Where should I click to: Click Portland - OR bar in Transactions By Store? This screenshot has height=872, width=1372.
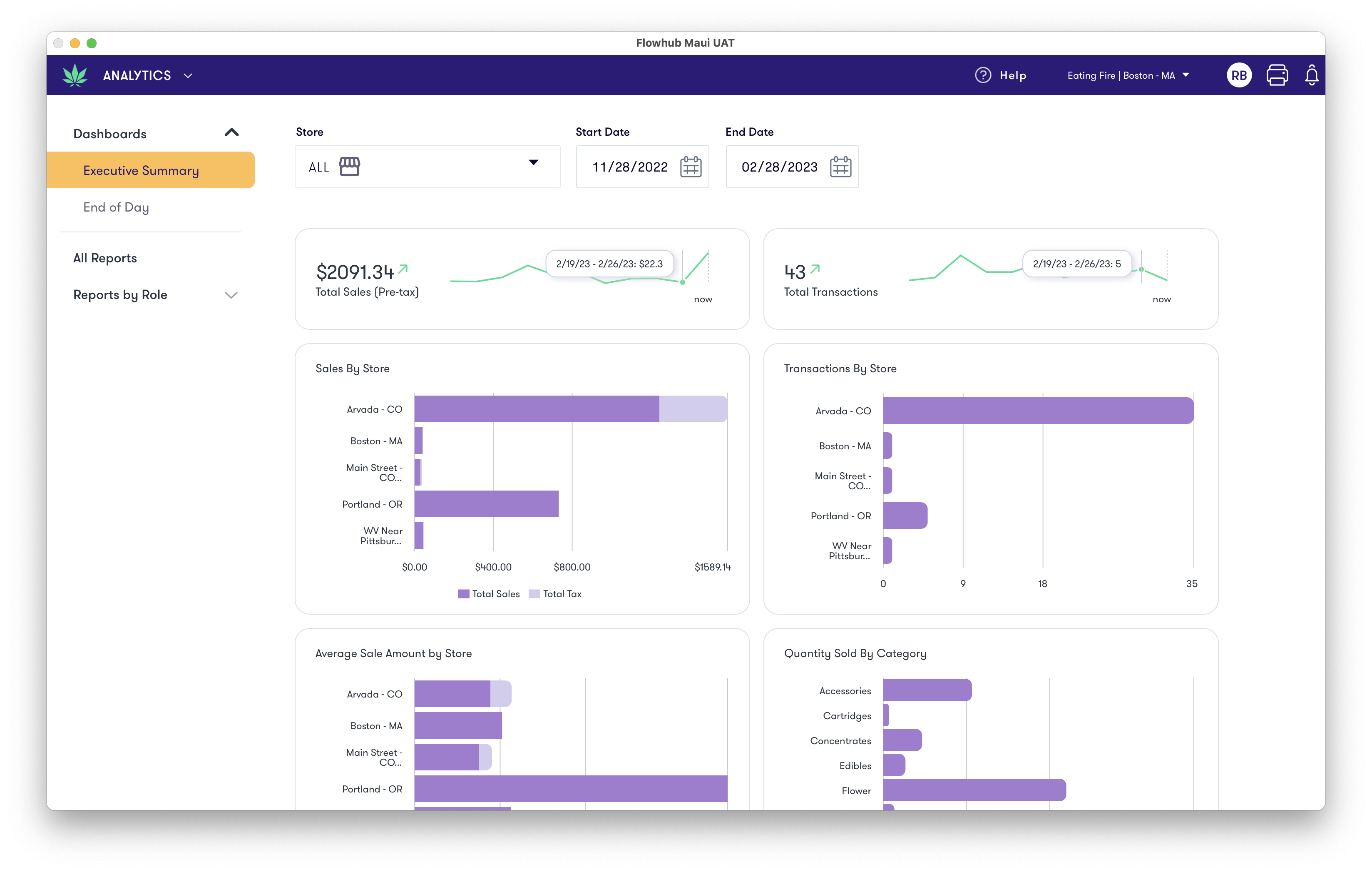pos(905,515)
